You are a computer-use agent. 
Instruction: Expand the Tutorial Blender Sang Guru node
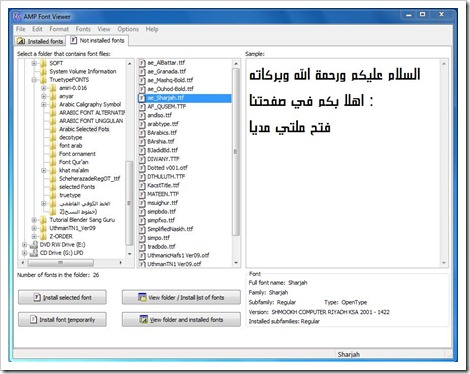[x=34, y=220]
